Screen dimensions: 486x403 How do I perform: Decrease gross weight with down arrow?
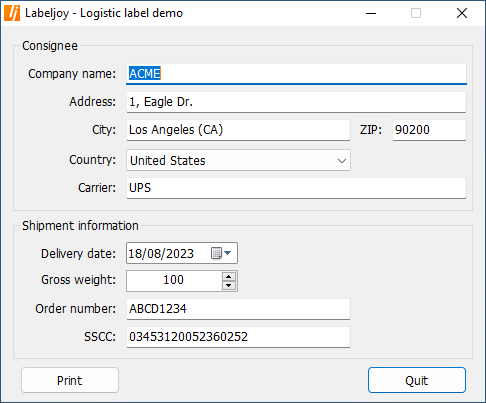click(x=229, y=285)
